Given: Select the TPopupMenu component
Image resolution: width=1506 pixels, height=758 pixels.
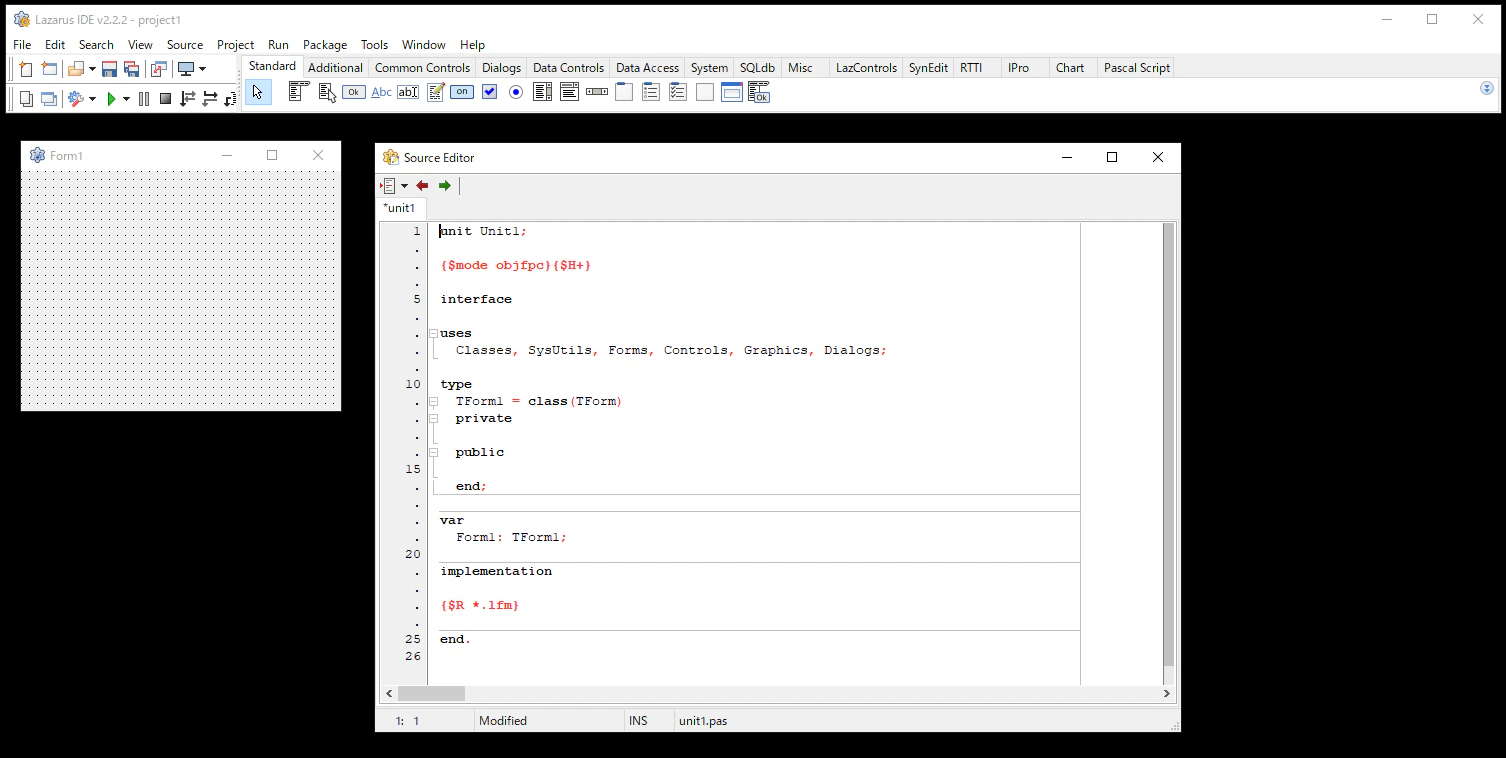Looking at the screenshot, I should 327,92.
